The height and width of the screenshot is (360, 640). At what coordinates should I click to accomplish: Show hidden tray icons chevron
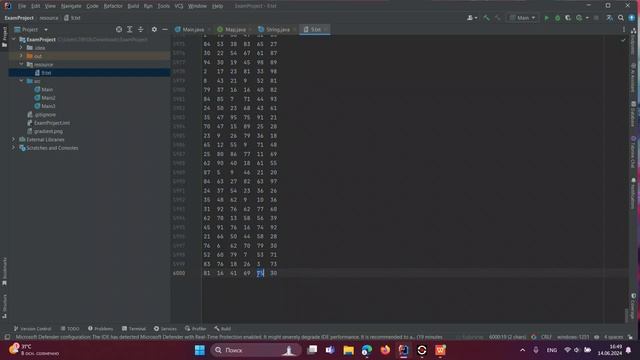coord(522,350)
